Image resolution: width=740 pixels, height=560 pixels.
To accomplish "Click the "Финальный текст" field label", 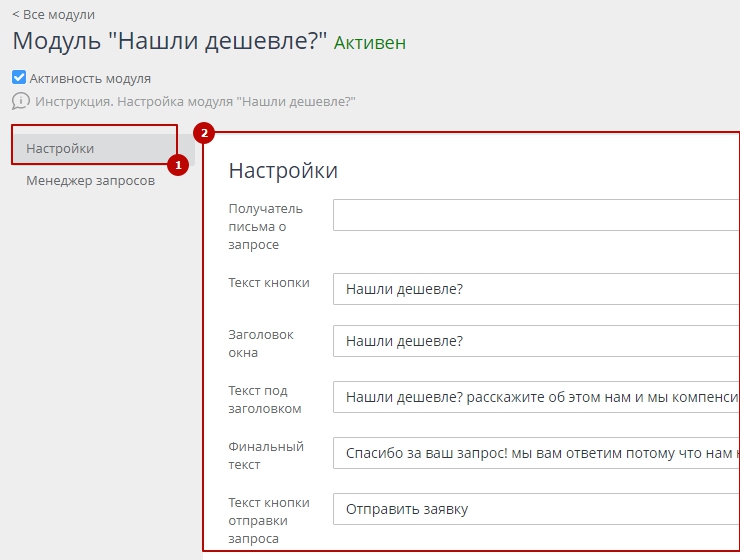I will (x=266, y=455).
